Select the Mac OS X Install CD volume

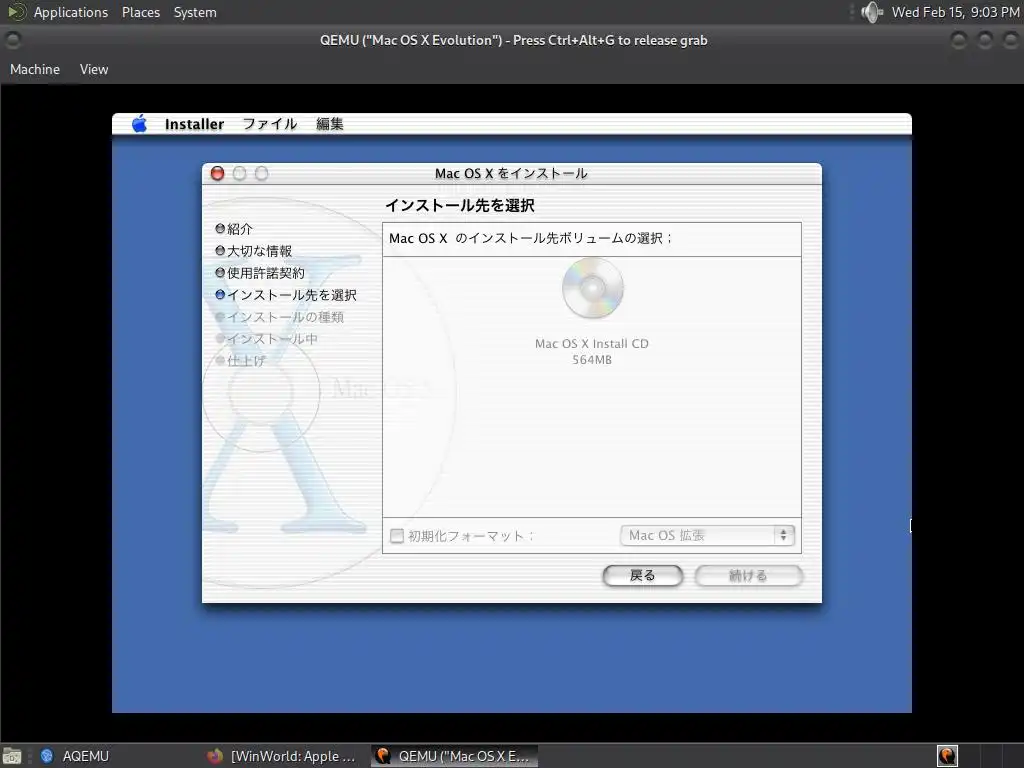point(592,288)
